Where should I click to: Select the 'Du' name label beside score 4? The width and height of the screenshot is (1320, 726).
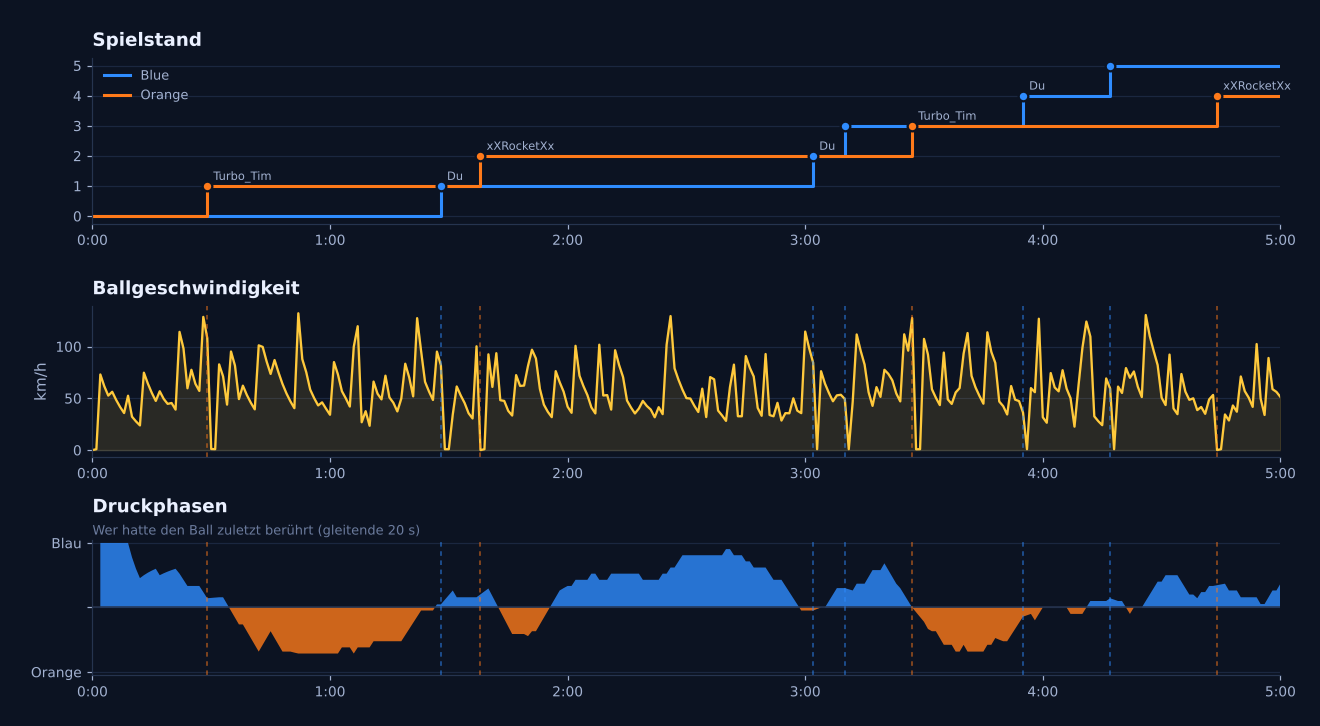pyautogui.click(x=1037, y=86)
